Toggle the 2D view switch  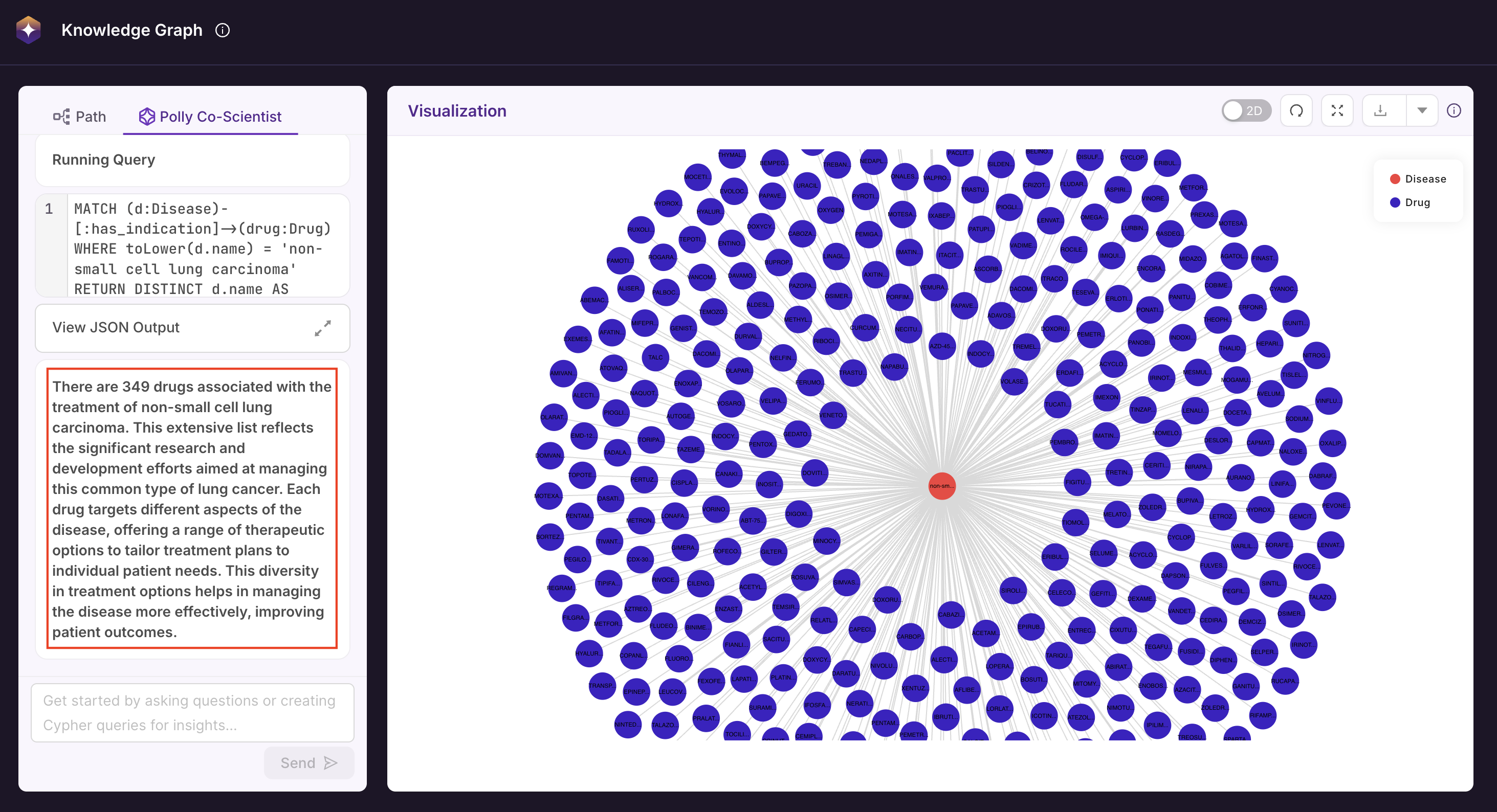[1246, 110]
